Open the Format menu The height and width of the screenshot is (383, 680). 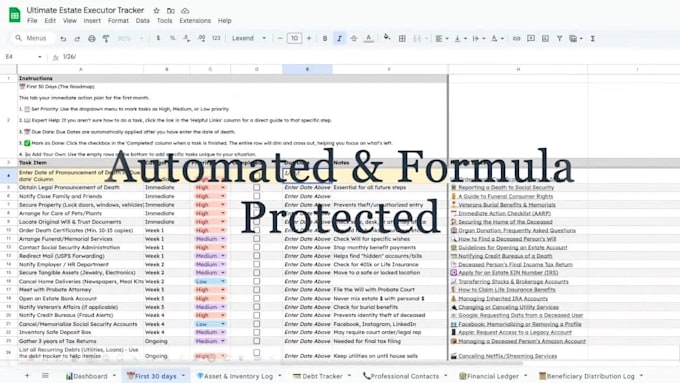(x=118, y=21)
